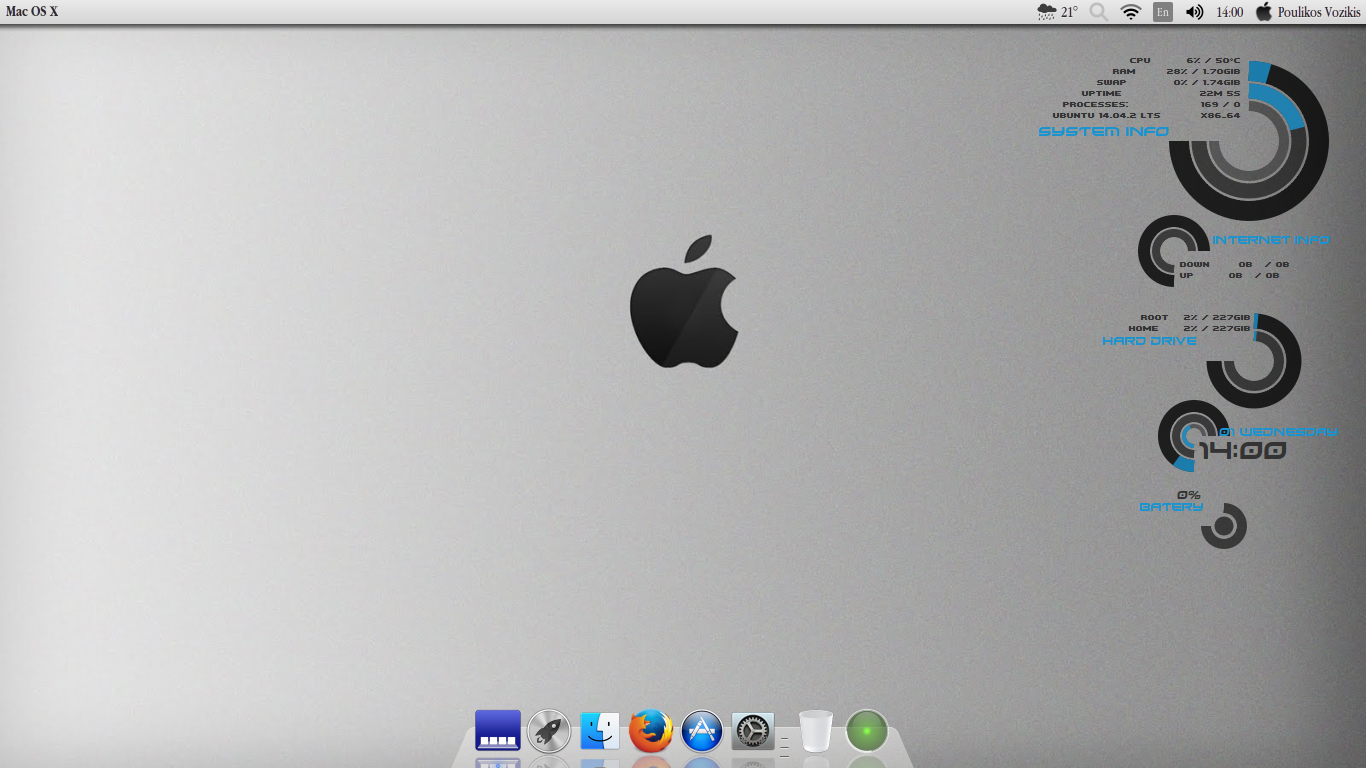Open the Poulikos Vozikis user menu
The image size is (1366, 768).
point(1319,12)
